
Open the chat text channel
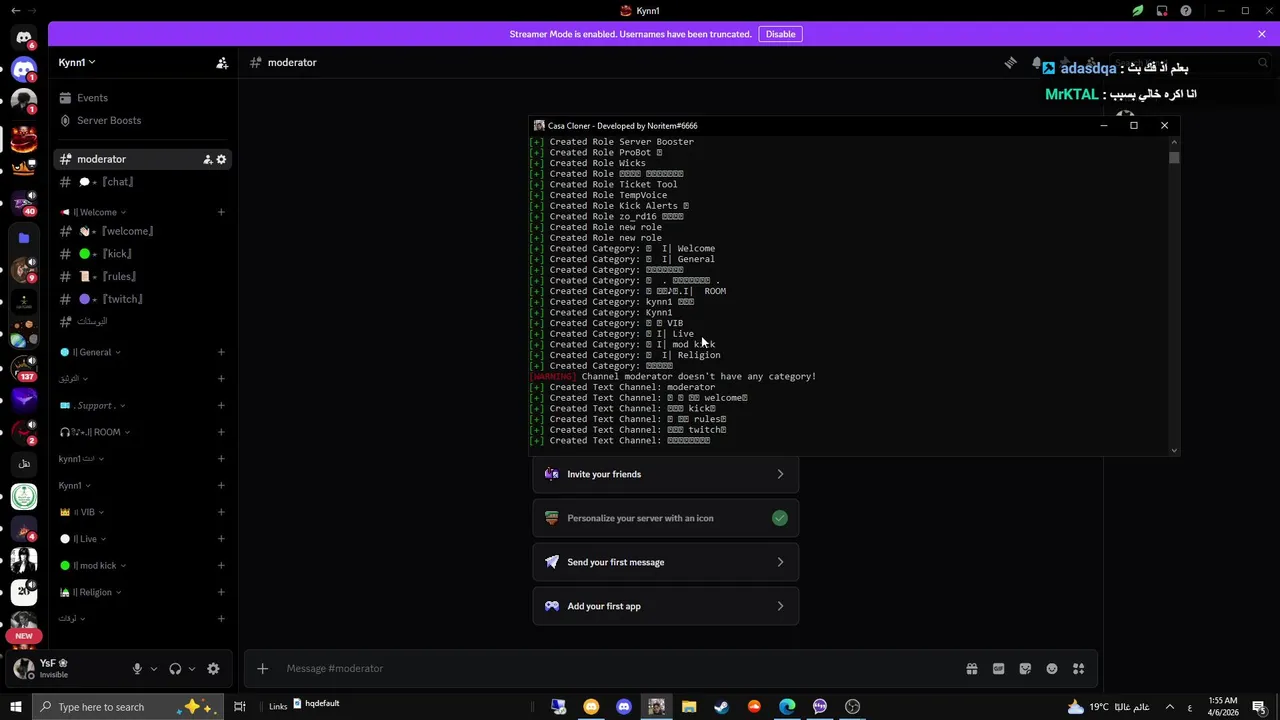142,182
